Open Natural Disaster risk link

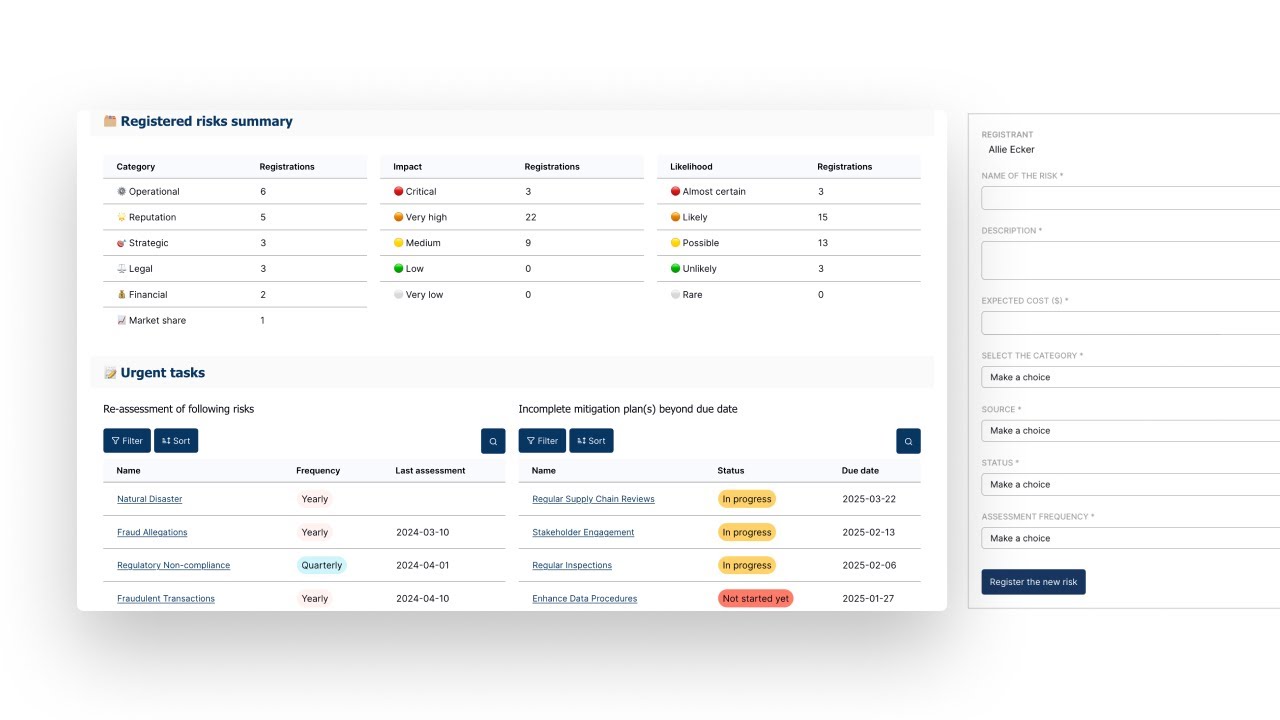[149, 499]
